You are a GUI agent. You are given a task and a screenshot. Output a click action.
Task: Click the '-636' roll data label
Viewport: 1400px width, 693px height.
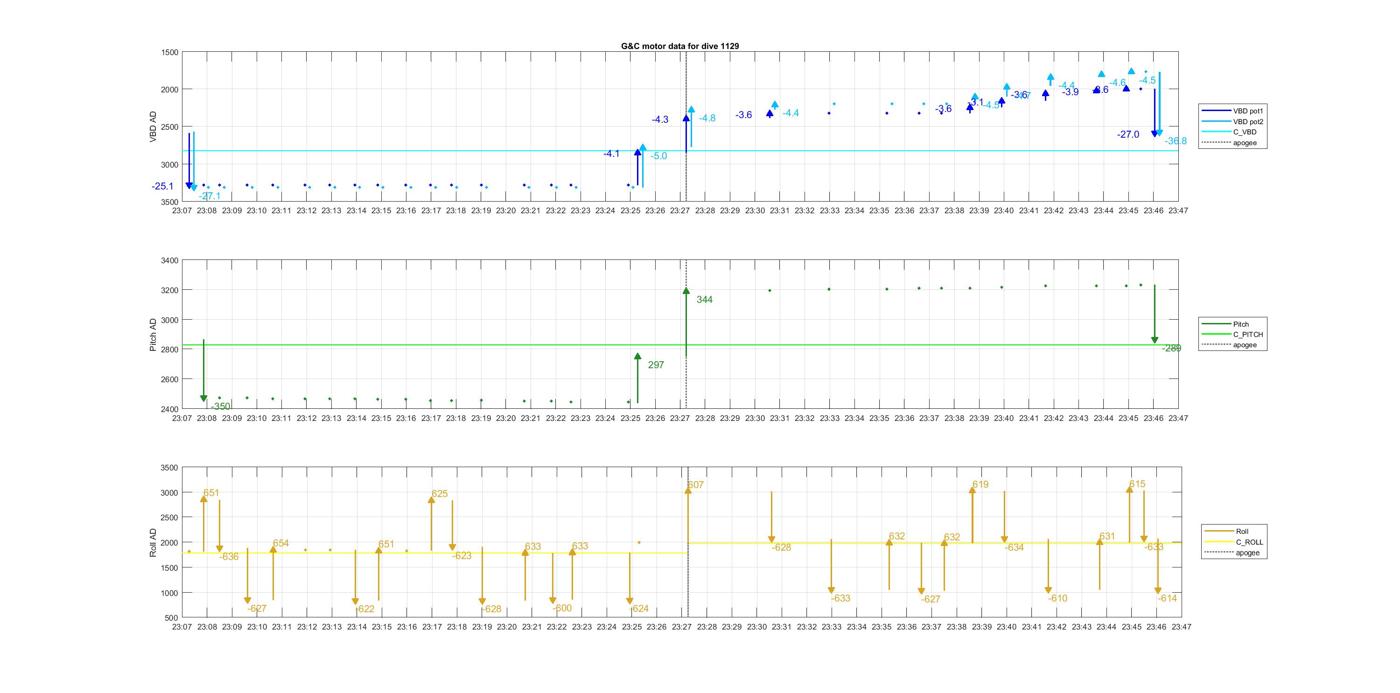(x=229, y=556)
